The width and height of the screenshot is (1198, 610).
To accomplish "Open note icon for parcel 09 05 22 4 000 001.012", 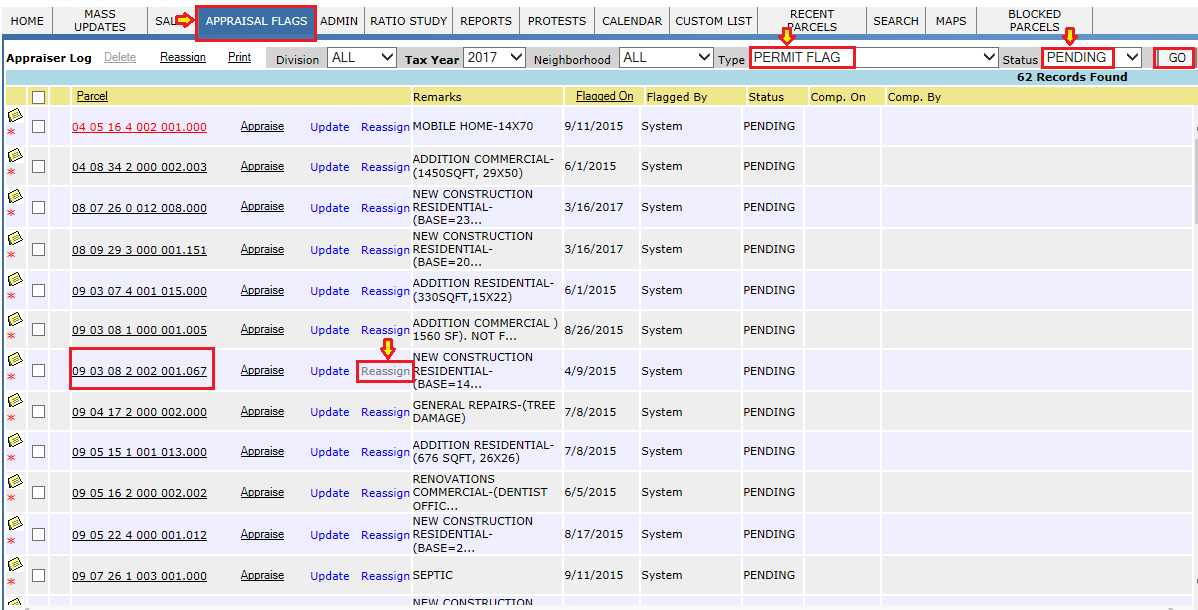I will (x=14, y=523).
